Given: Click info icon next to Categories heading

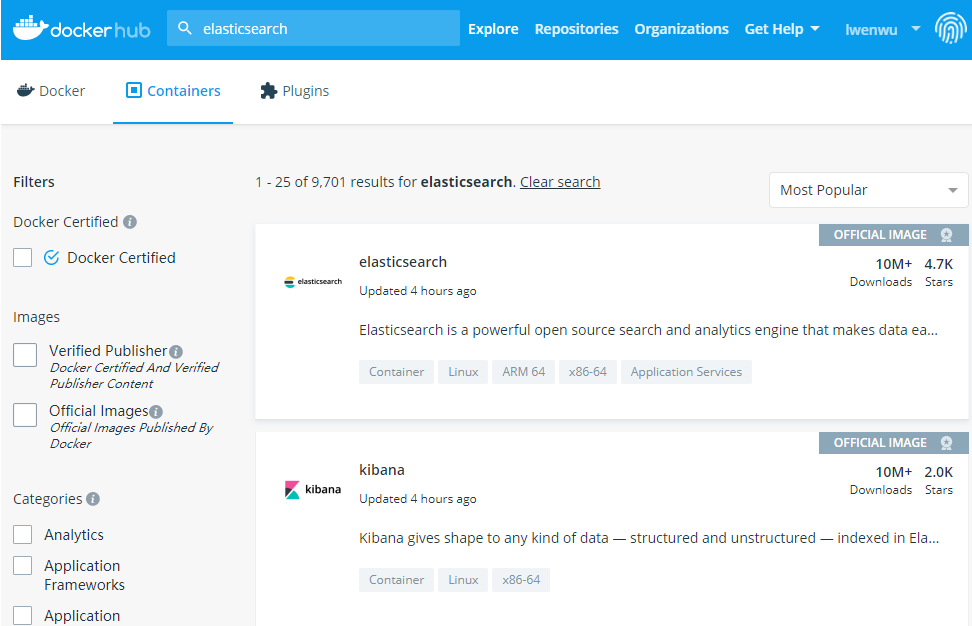Looking at the screenshot, I should coord(93,499).
